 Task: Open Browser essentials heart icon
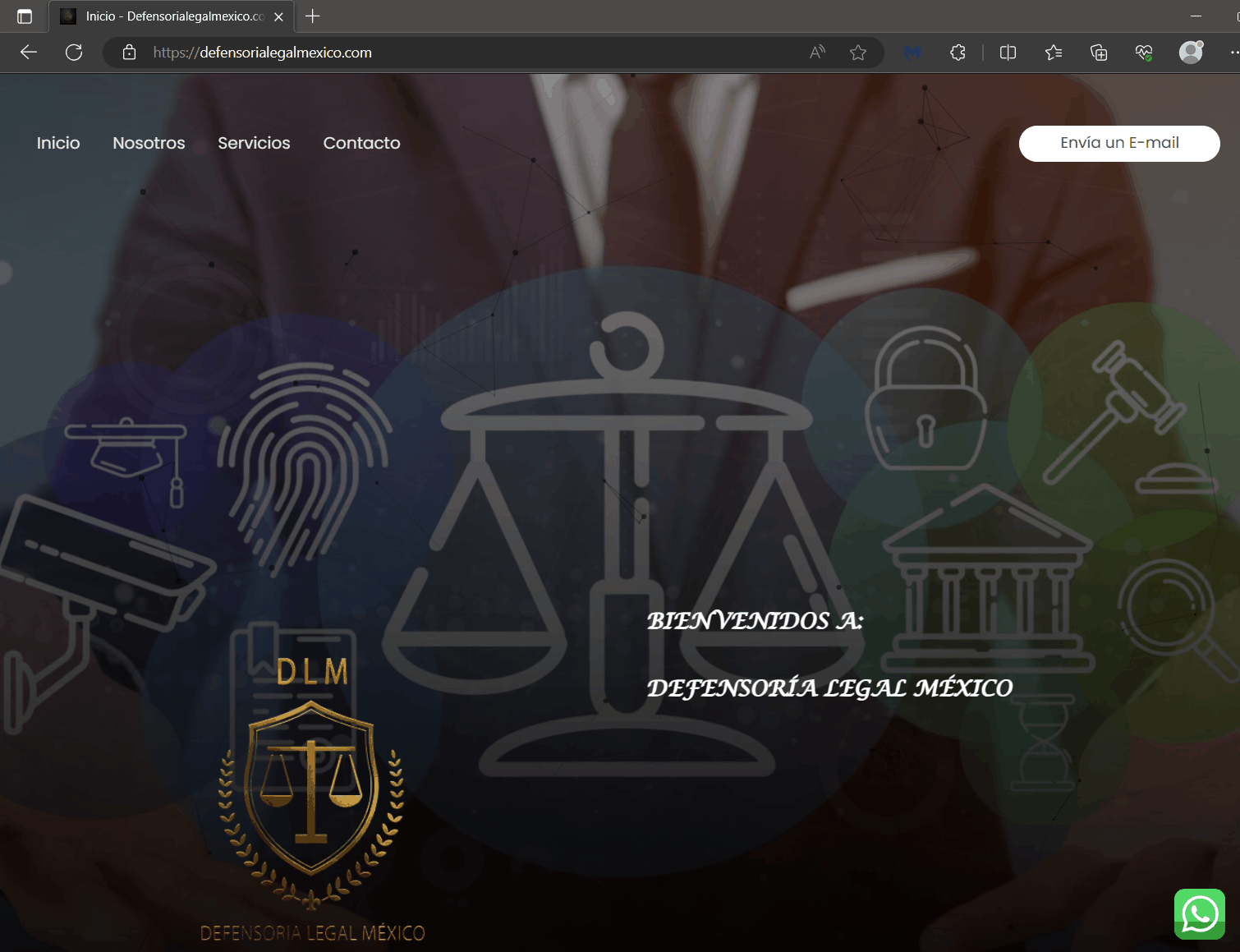click(x=1144, y=53)
